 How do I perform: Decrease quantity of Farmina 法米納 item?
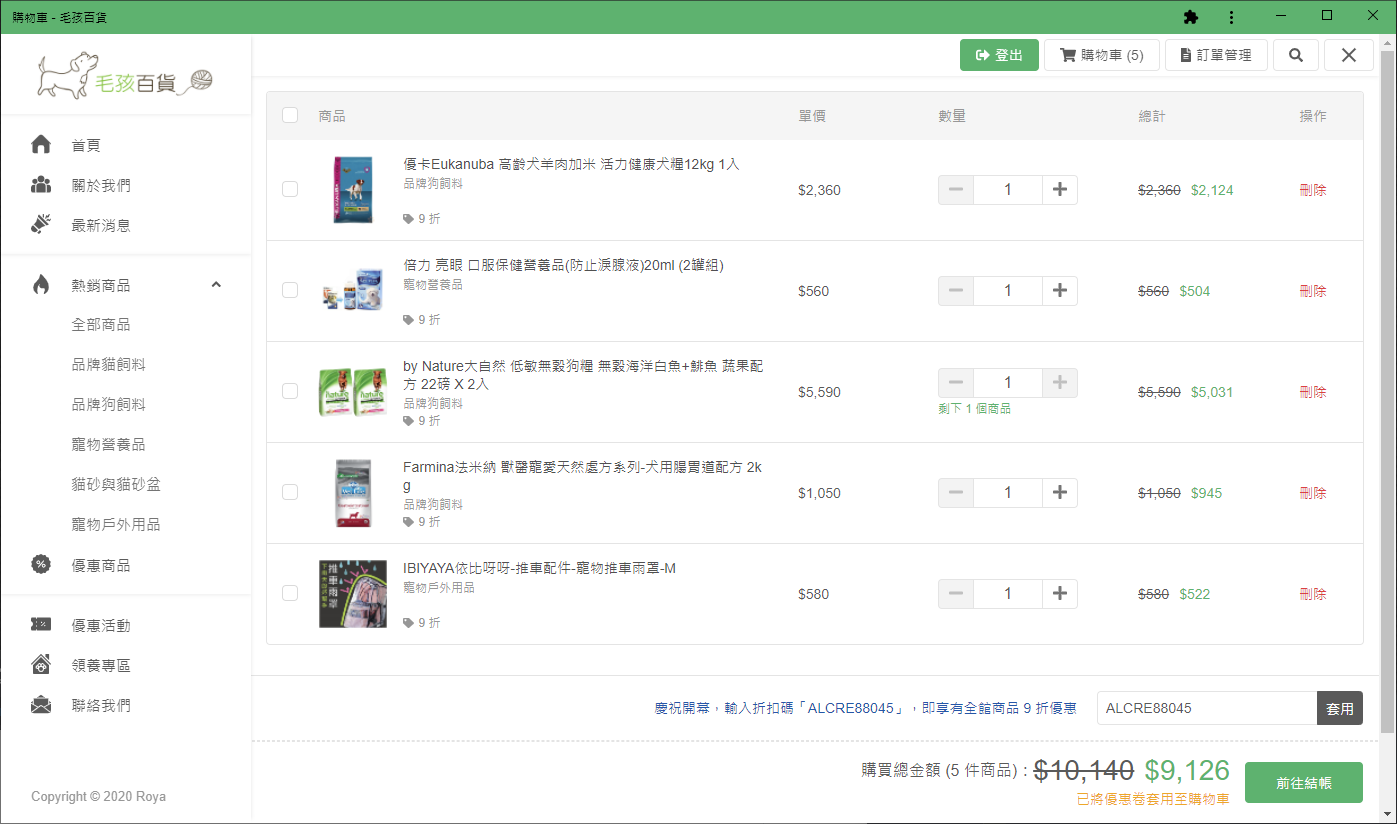point(956,493)
